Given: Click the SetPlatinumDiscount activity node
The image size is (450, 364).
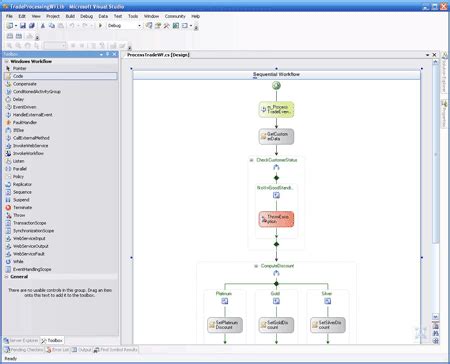Looking at the screenshot, I should [225, 325].
